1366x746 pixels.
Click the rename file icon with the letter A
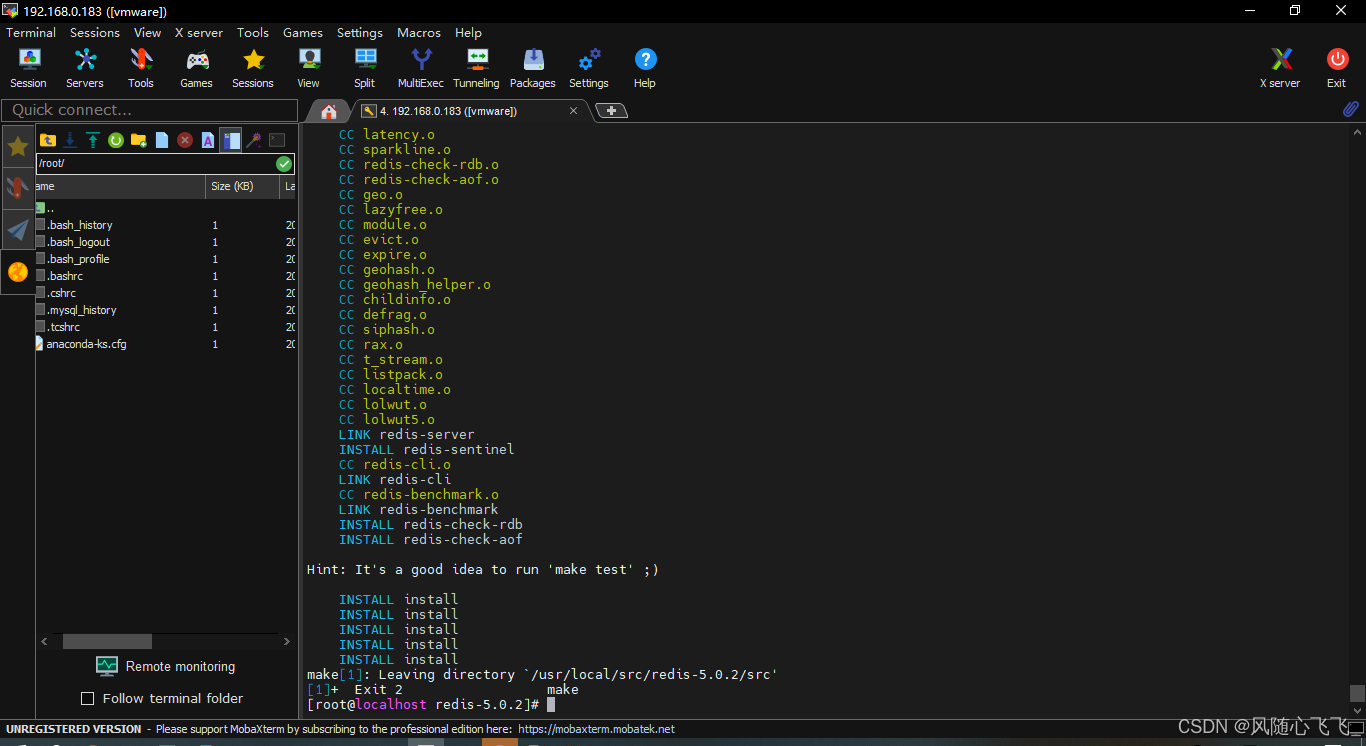(208, 140)
